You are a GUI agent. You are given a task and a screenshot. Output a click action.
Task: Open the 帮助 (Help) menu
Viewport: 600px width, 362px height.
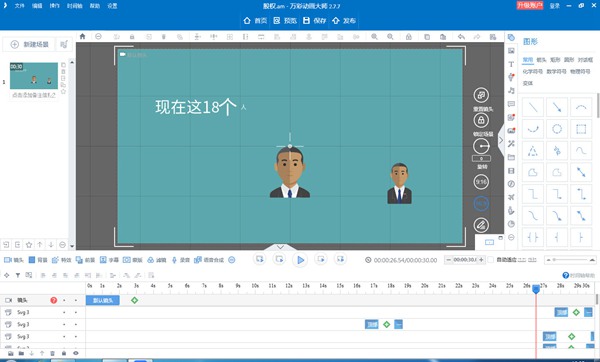tap(95, 6)
